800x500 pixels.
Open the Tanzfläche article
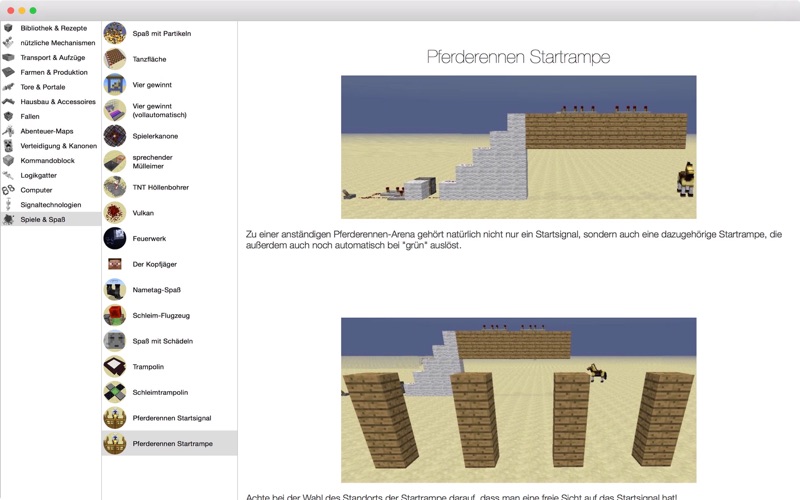[x=169, y=59]
